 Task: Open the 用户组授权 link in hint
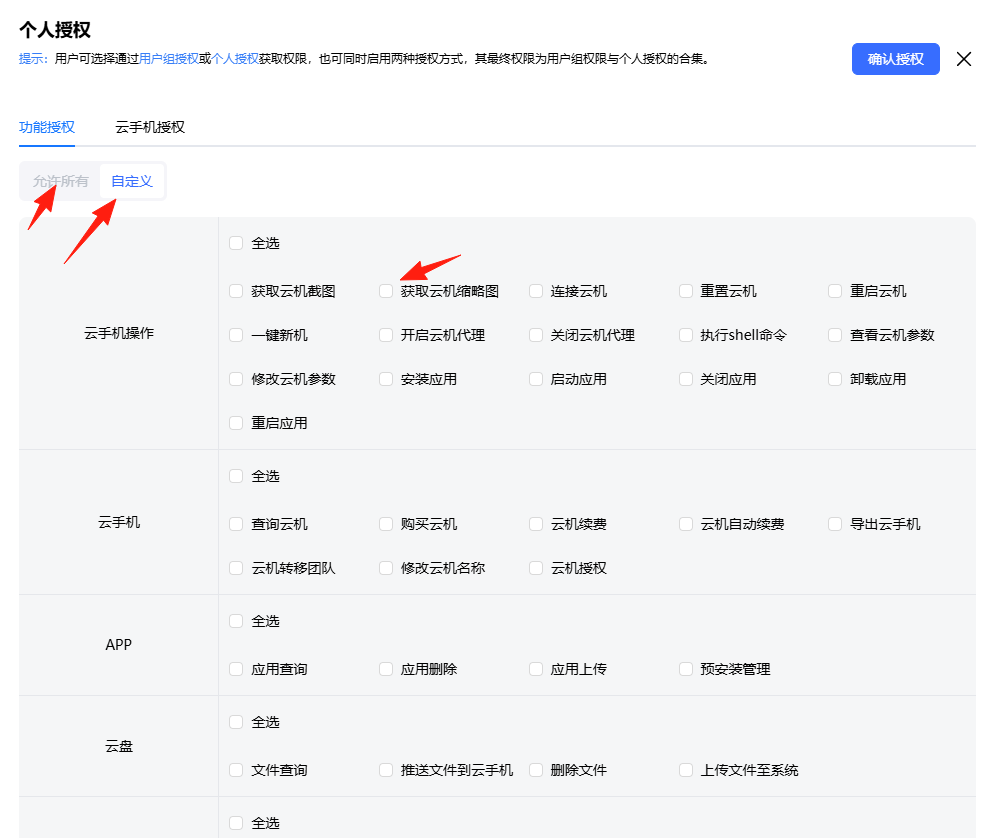(168, 59)
